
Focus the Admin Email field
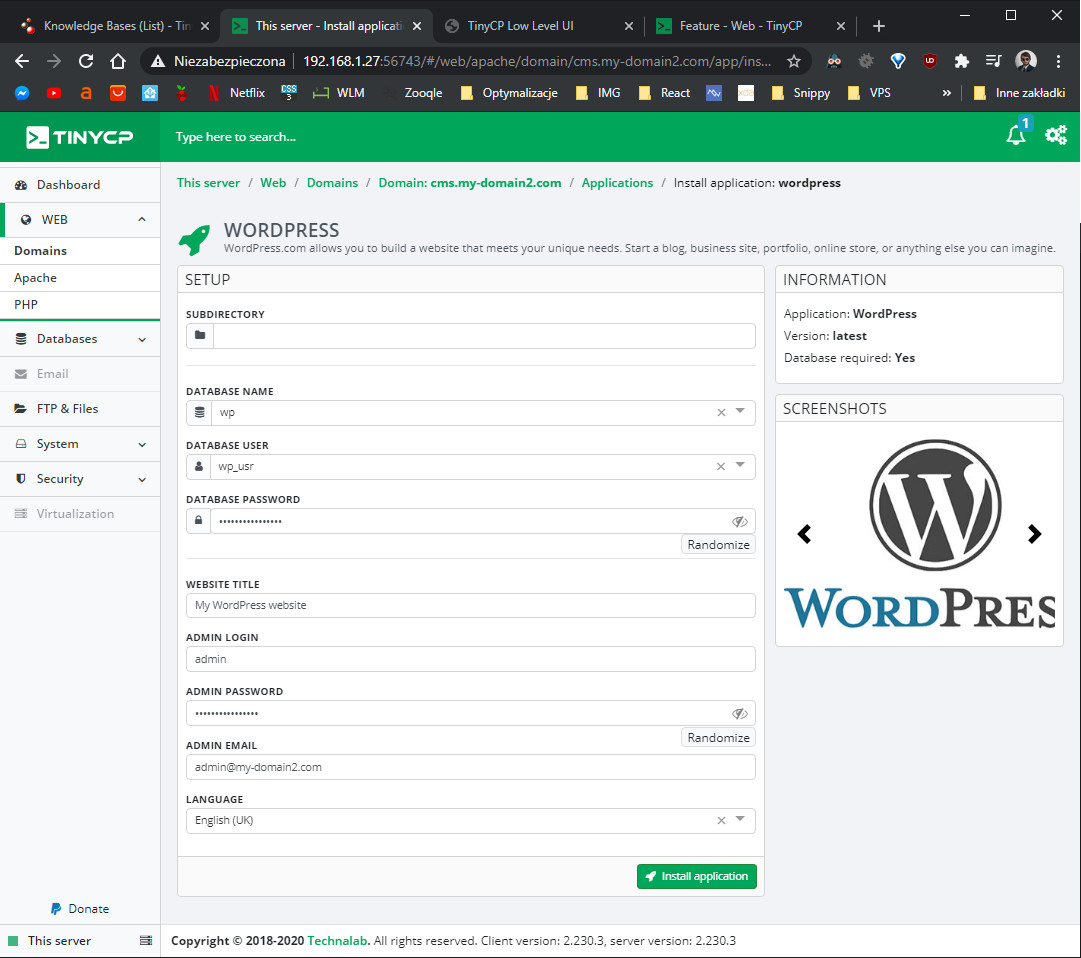tap(471, 767)
